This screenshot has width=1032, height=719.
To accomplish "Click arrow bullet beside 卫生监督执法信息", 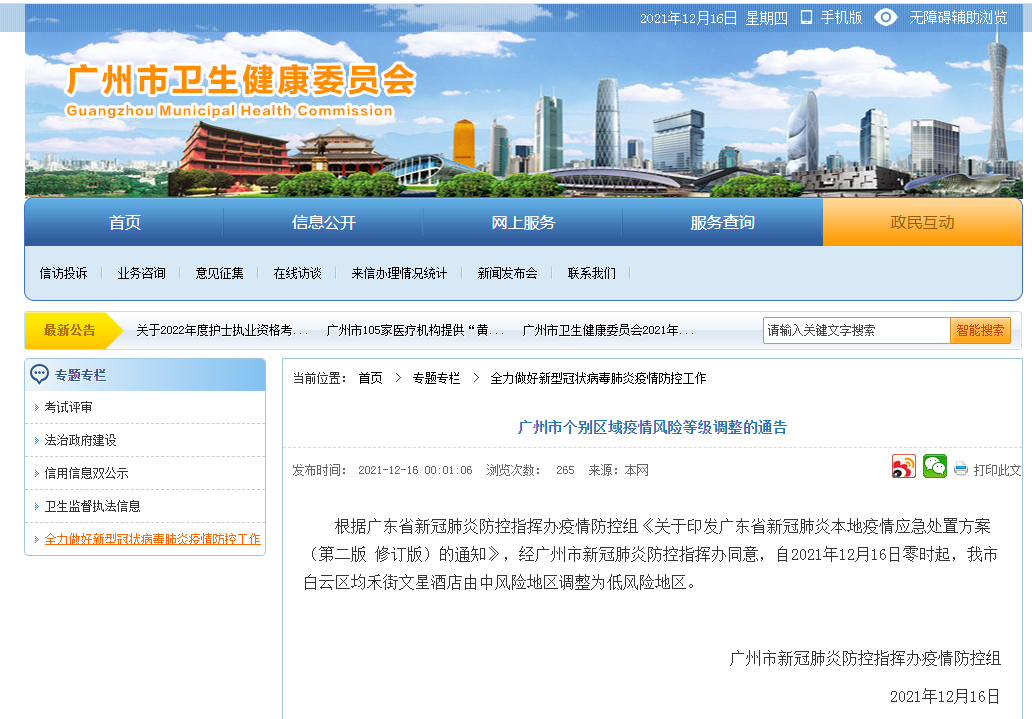I will pos(37,506).
